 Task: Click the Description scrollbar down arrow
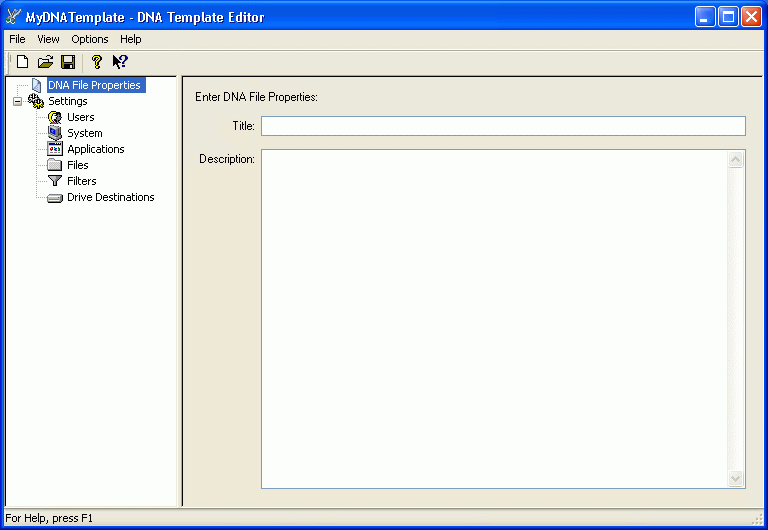(x=735, y=478)
